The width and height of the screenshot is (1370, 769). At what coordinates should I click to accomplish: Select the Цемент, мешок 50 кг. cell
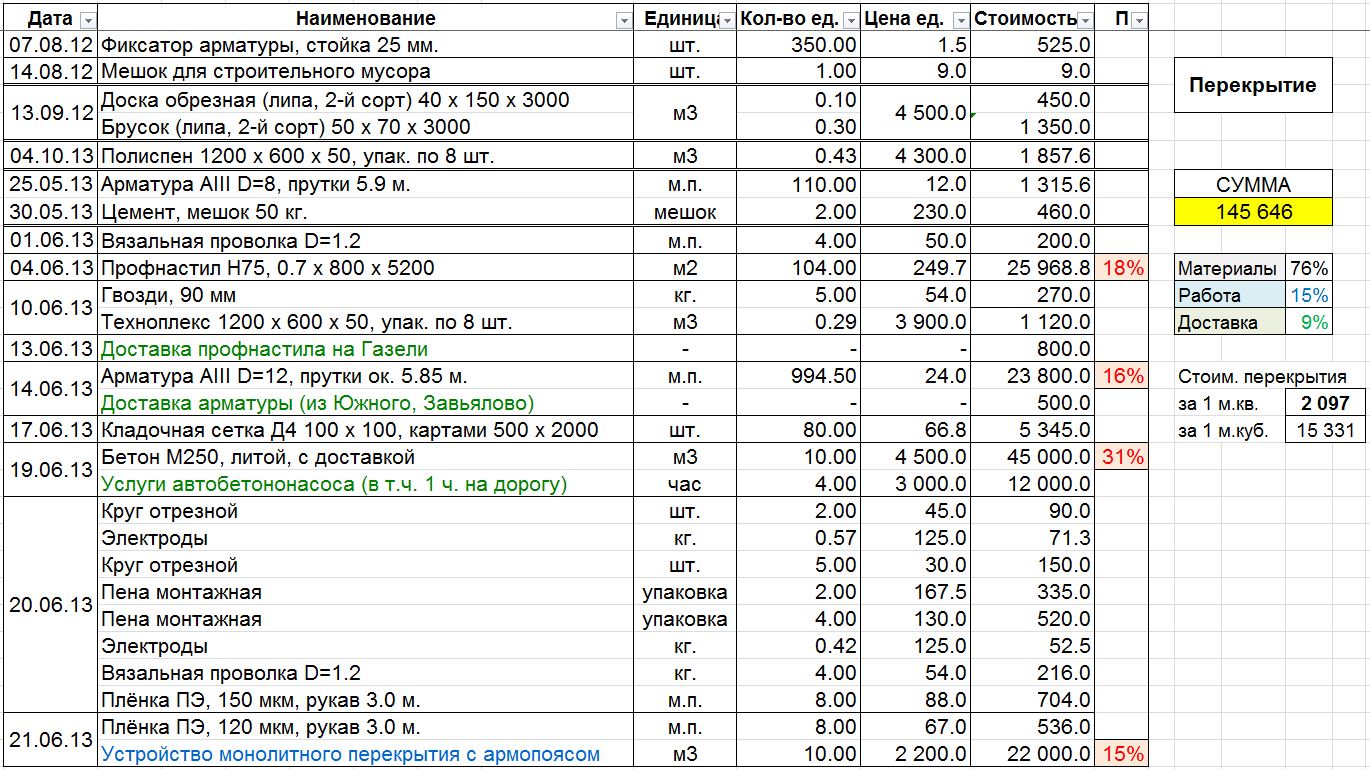(366, 212)
